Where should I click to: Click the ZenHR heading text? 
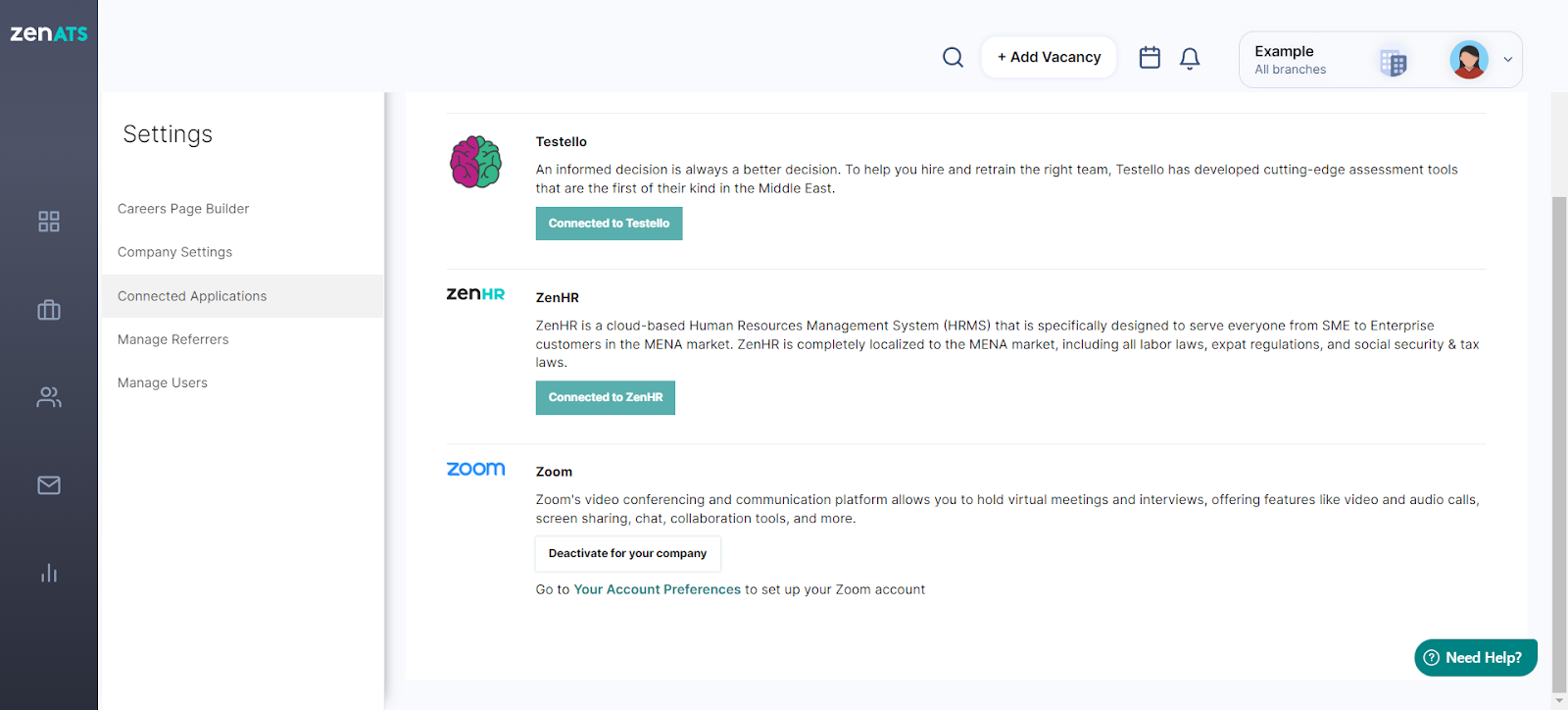tap(557, 298)
